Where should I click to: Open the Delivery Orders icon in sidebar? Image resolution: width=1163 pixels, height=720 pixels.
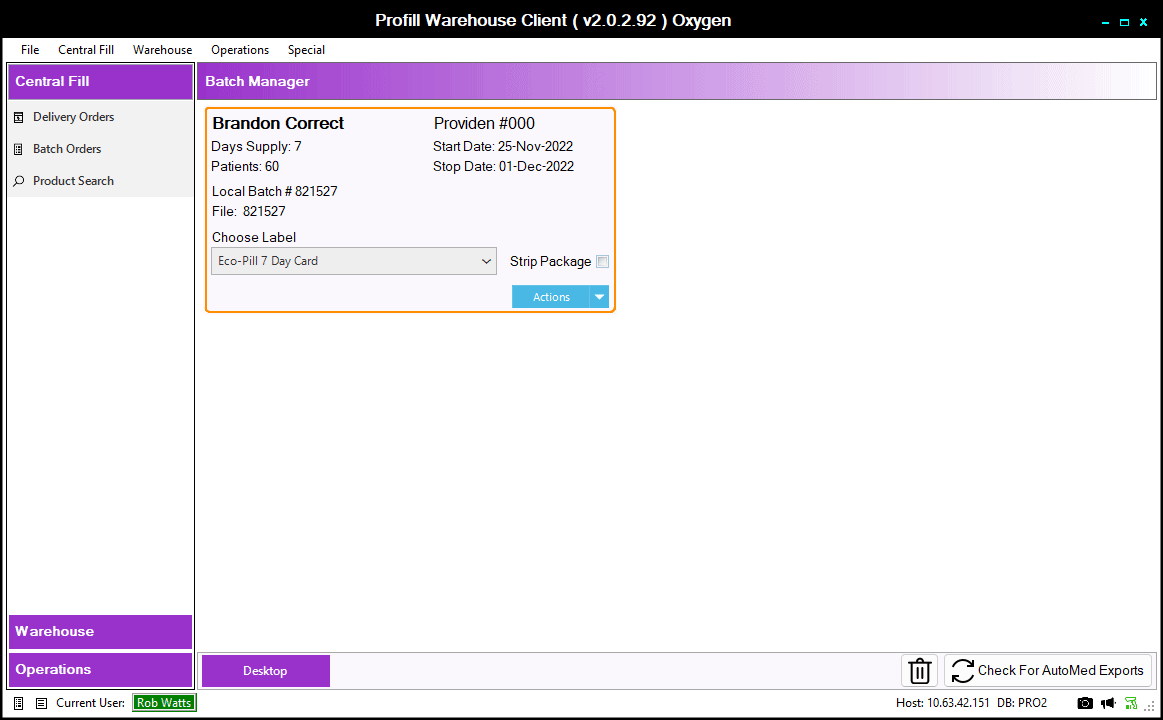[19, 117]
